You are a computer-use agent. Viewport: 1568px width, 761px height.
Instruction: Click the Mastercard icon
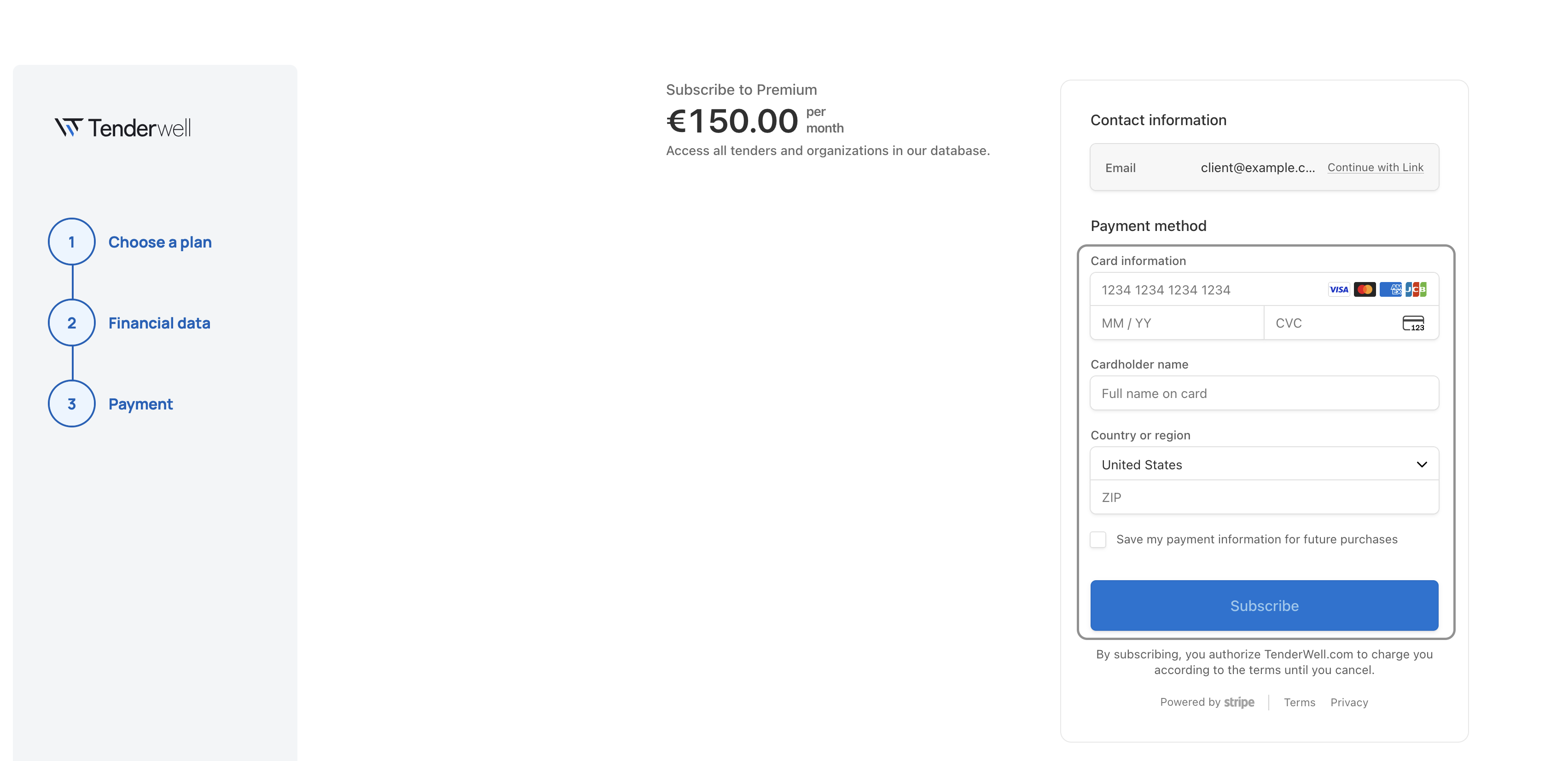(1365, 289)
